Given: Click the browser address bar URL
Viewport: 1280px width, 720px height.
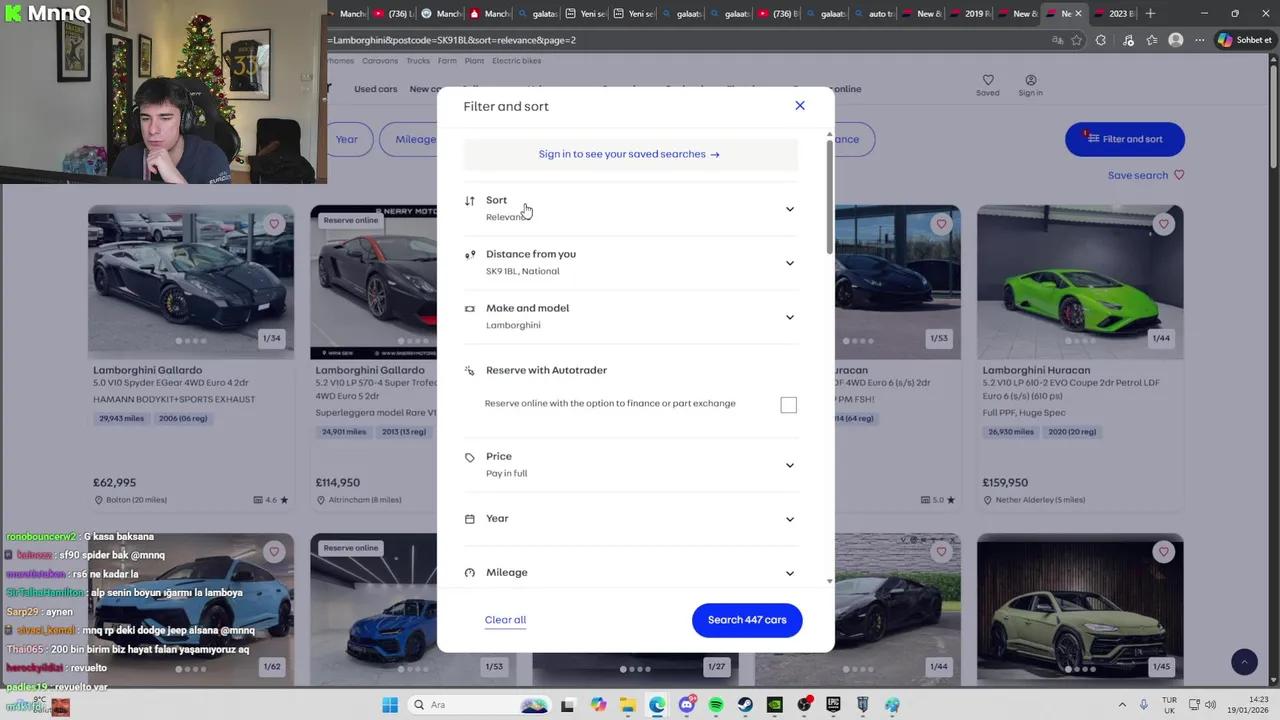Looking at the screenshot, I should (x=451, y=40).
